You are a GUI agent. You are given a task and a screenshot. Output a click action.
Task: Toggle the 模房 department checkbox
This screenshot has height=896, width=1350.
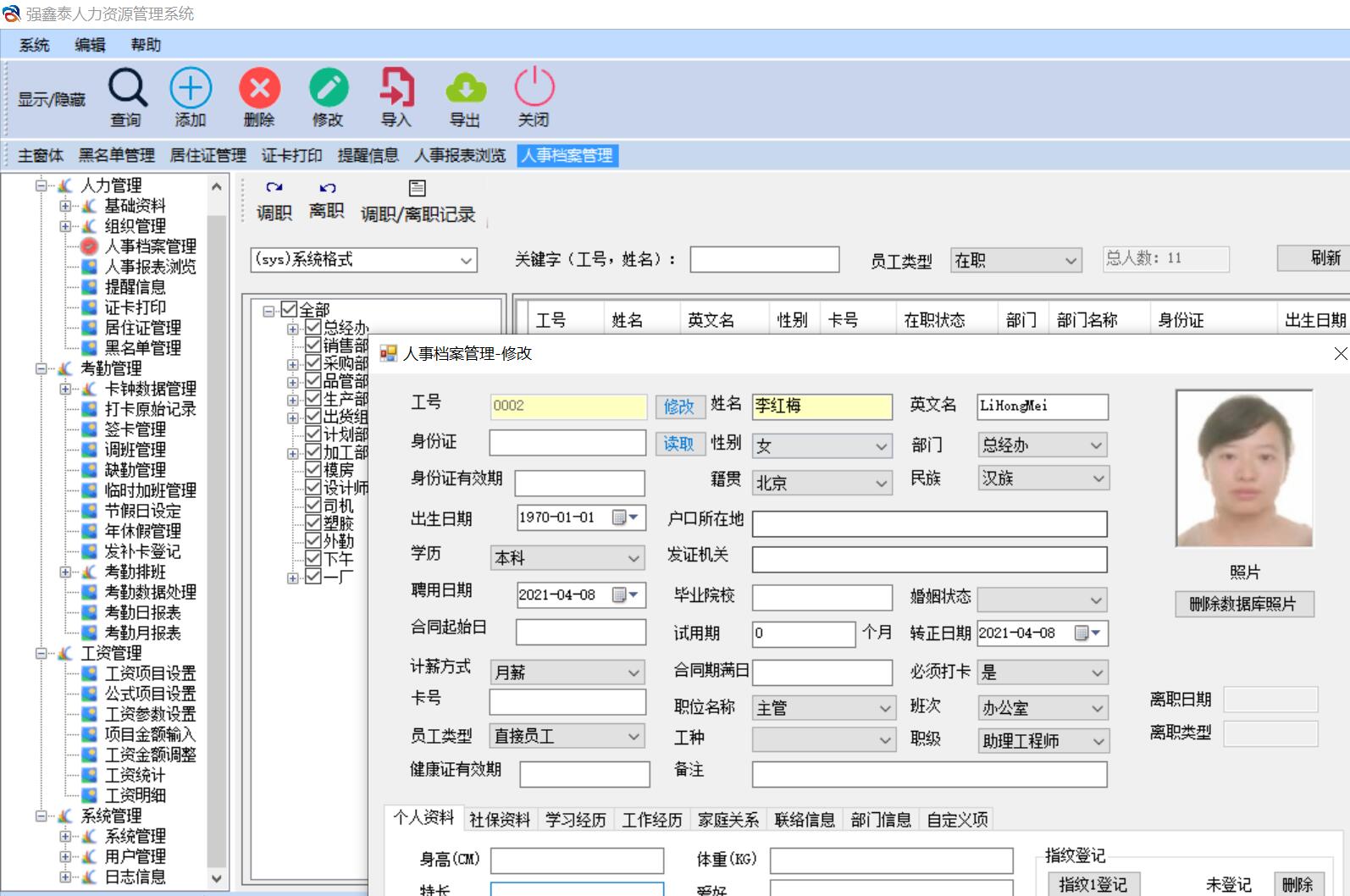pyautogui.click(x=313, y=470)
